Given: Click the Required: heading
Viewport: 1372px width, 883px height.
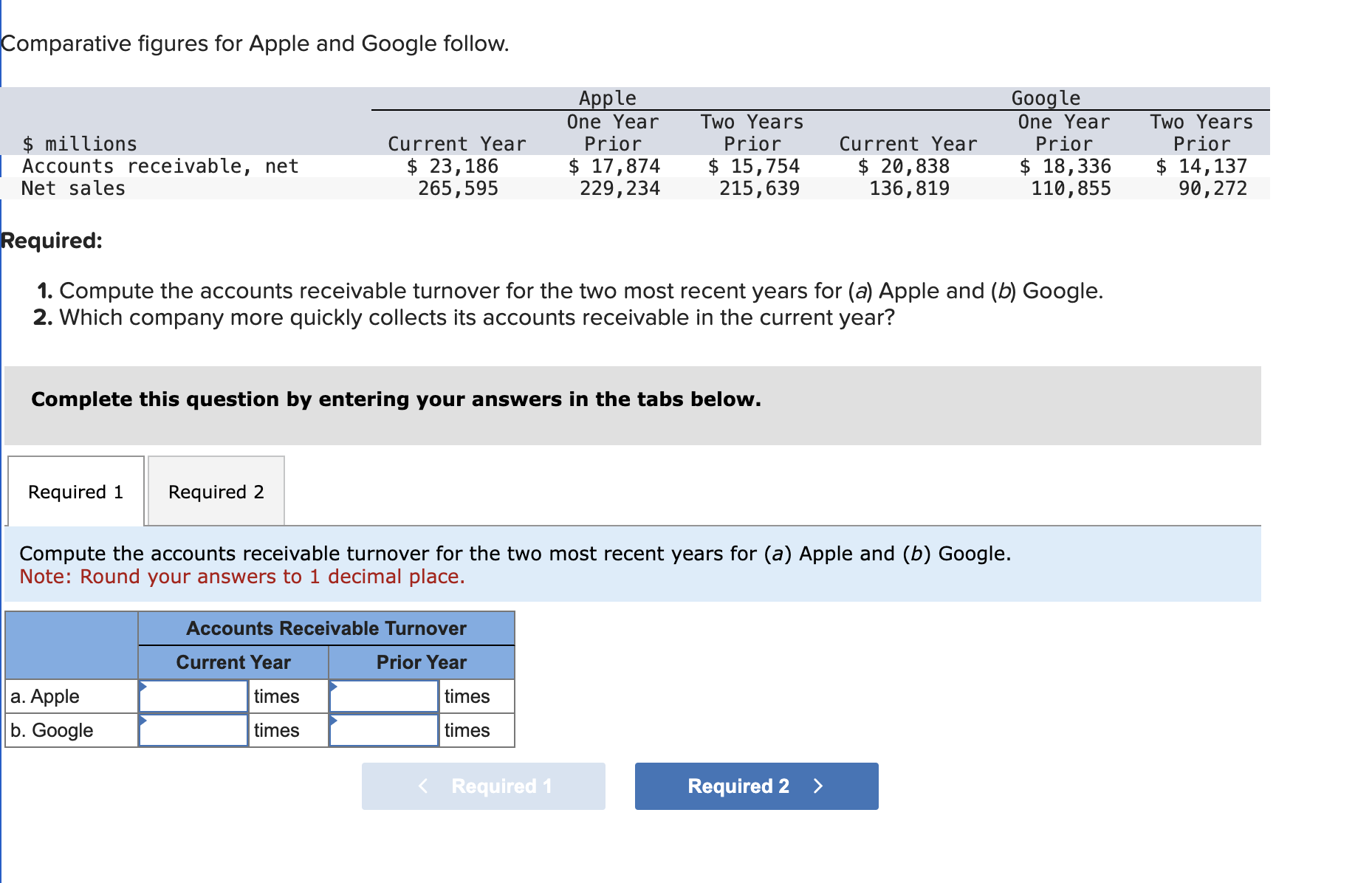Looking at the screenshot, I should [x=52, y=241].
